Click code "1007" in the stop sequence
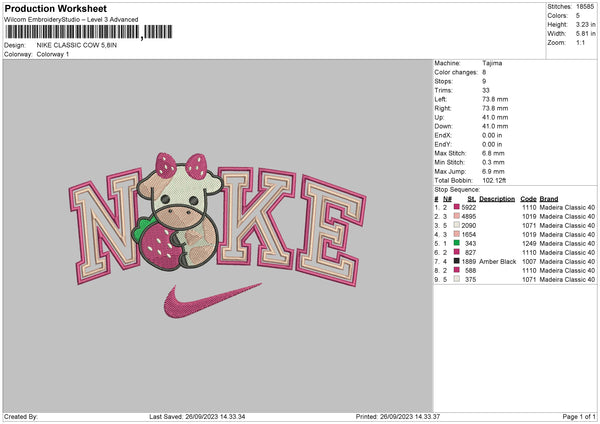 coord(529,261)
